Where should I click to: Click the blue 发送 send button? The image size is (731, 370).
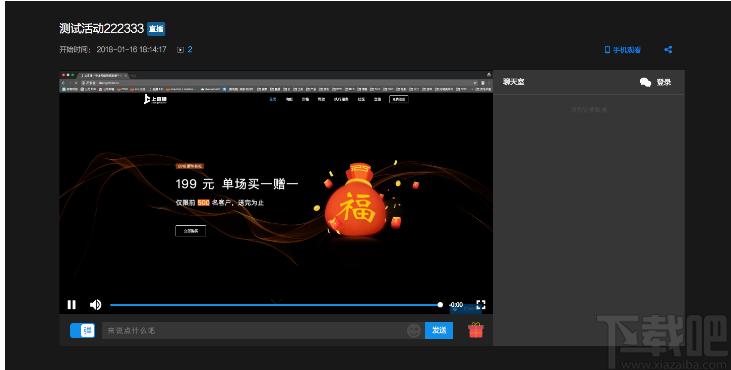[439, 330]
